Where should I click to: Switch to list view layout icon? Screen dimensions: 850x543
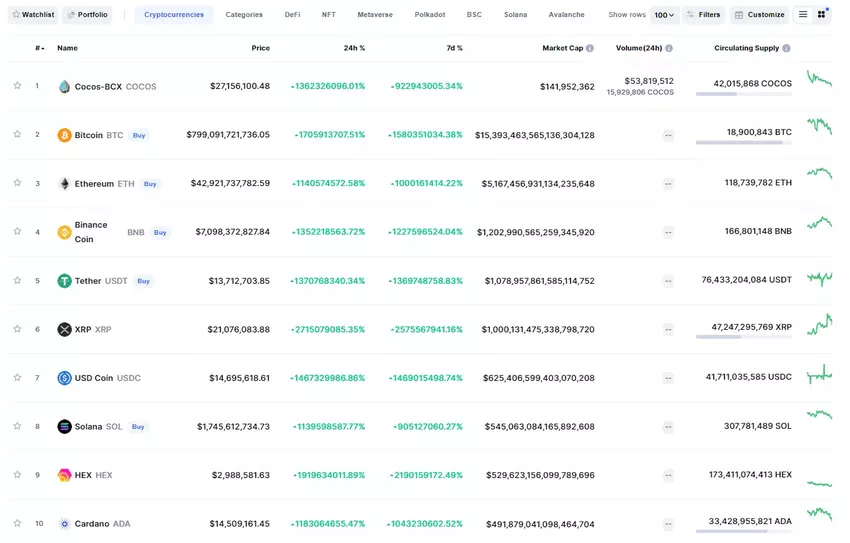[802, 15]
